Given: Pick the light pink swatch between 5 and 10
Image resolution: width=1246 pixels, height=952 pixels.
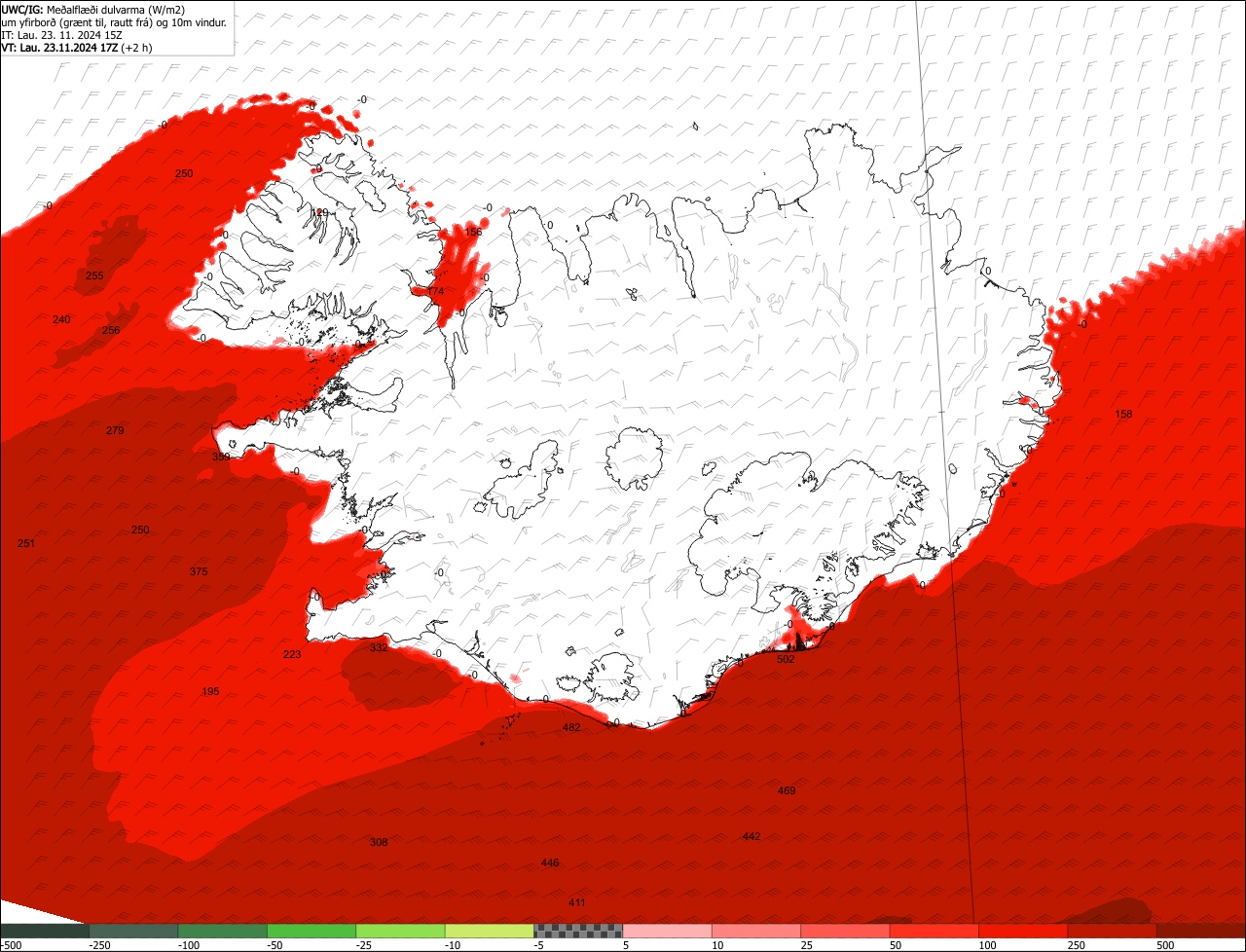Looking at the screenshot, I should pyautogui.click(x=668, y=930).
